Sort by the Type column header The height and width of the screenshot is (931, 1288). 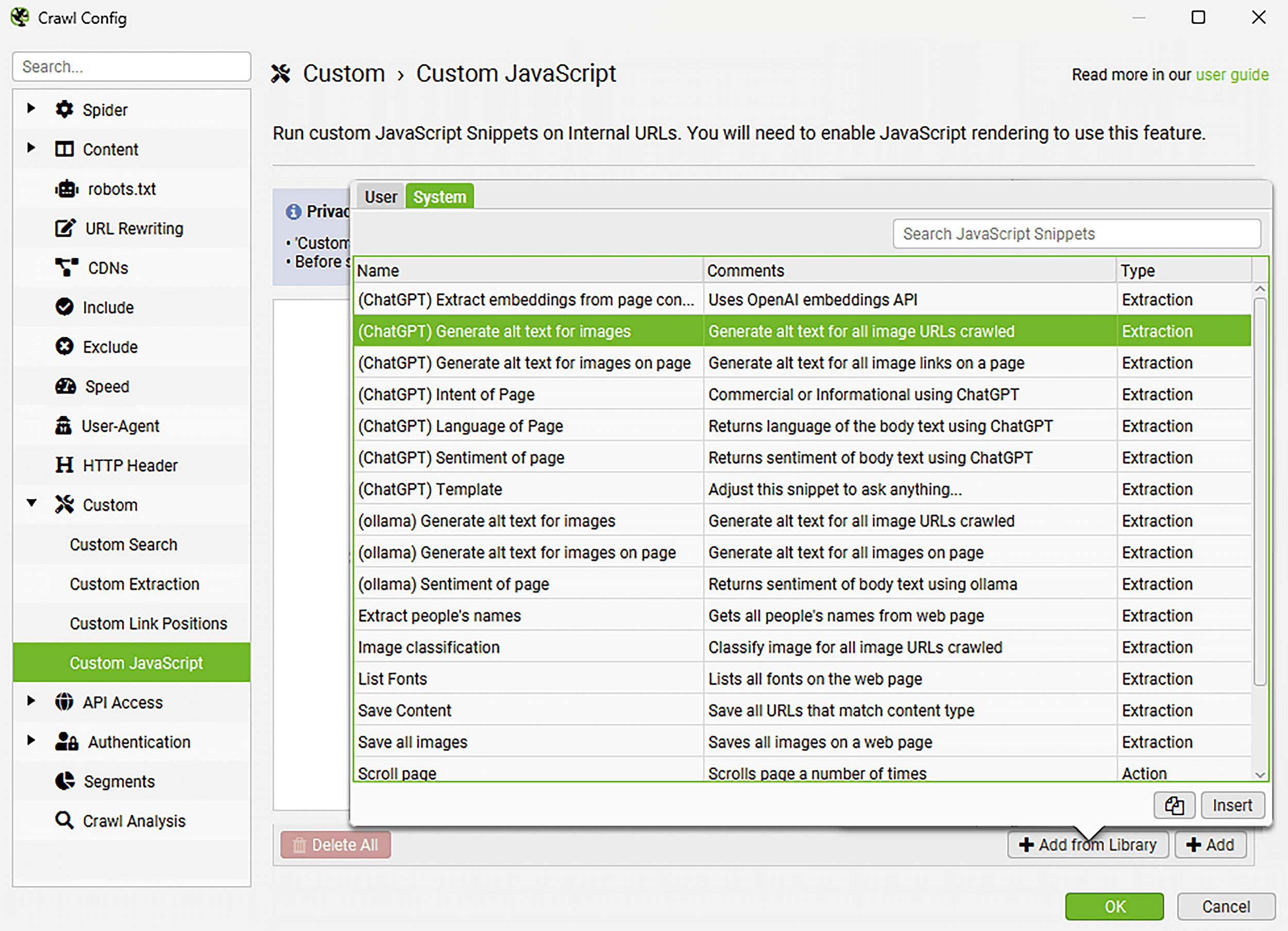[1184, 270]
